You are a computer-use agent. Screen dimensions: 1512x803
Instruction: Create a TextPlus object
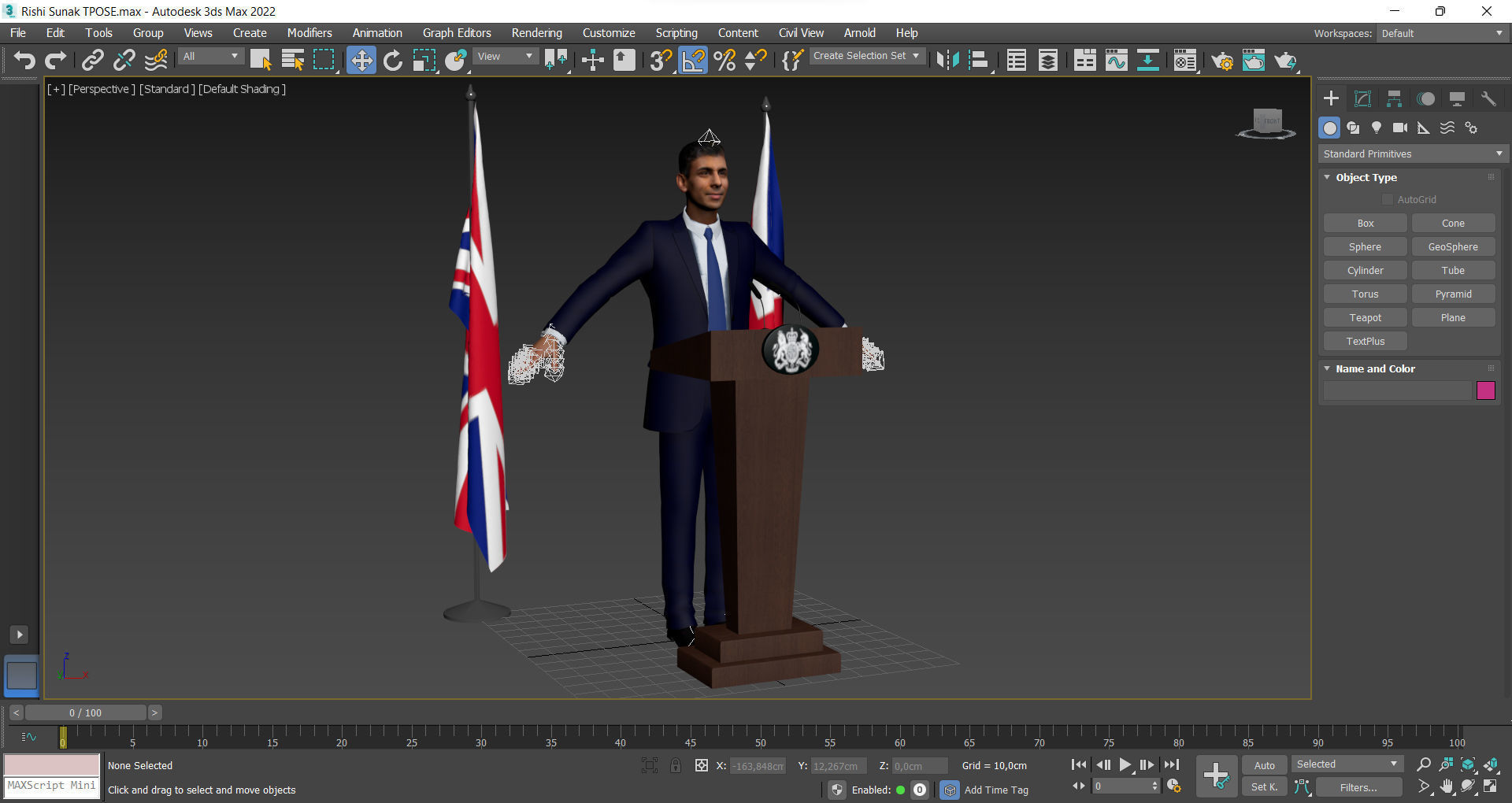tap(1365, 342)
